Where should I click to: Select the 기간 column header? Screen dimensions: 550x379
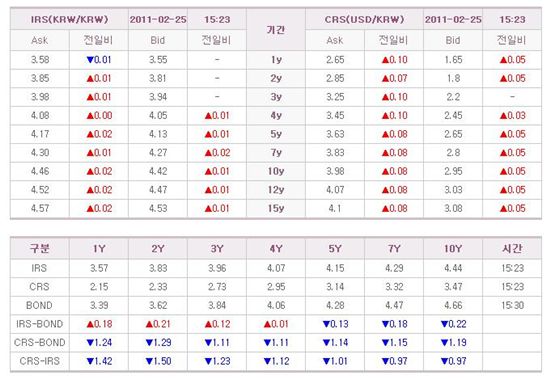pos(276,30)
